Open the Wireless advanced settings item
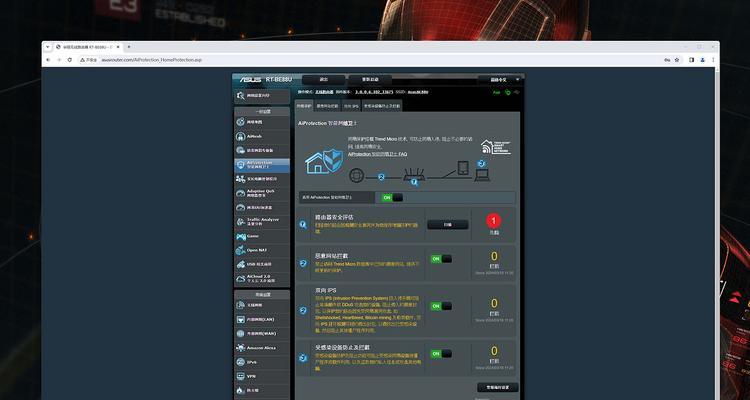750x400 pixels. pos(262,305)
